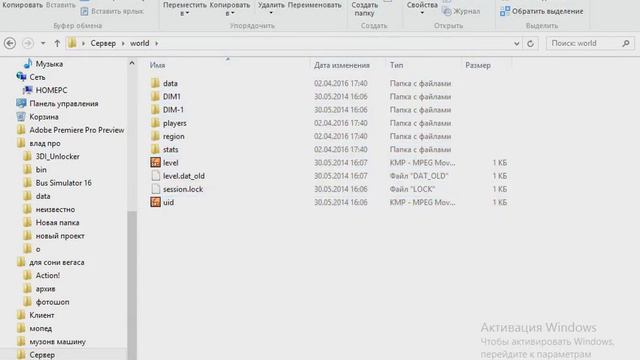The image size is (640, 360).
Task: Expand chevron after 'world' breadcrumb
Action: [156, 43]
